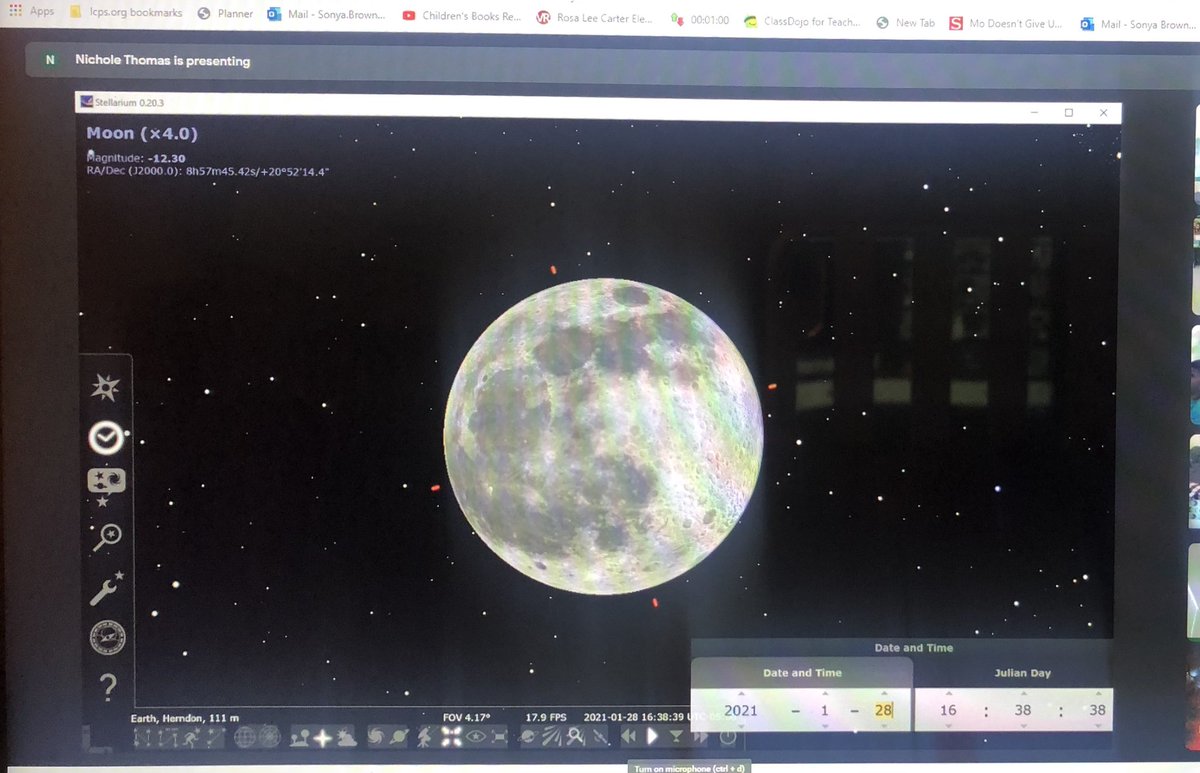1200x773 pixels.
Task: Increase the year 2021 with up arrow
Action: (741, 693)
